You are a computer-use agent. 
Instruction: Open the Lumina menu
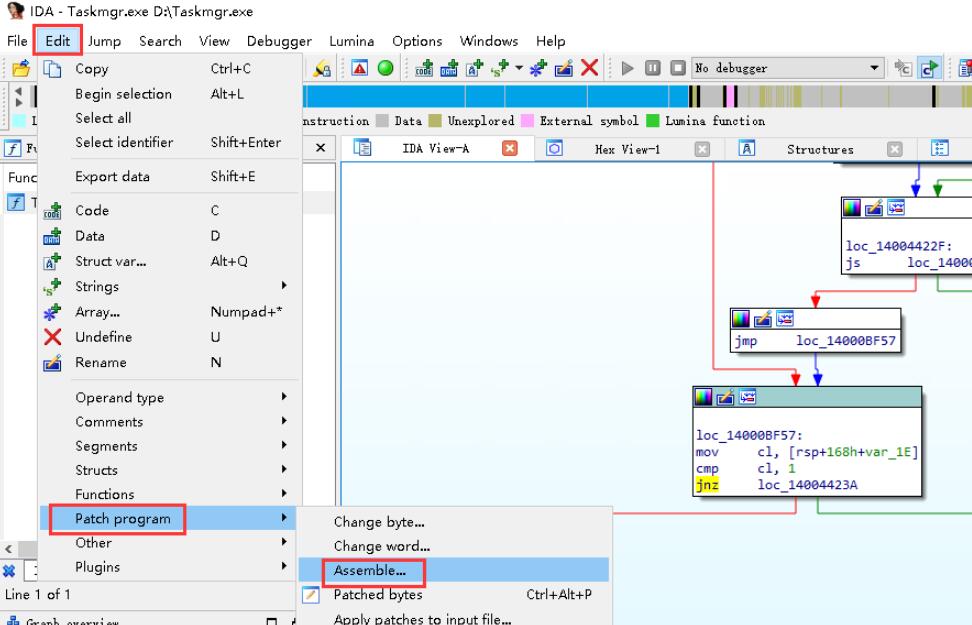tap(351, 41)
